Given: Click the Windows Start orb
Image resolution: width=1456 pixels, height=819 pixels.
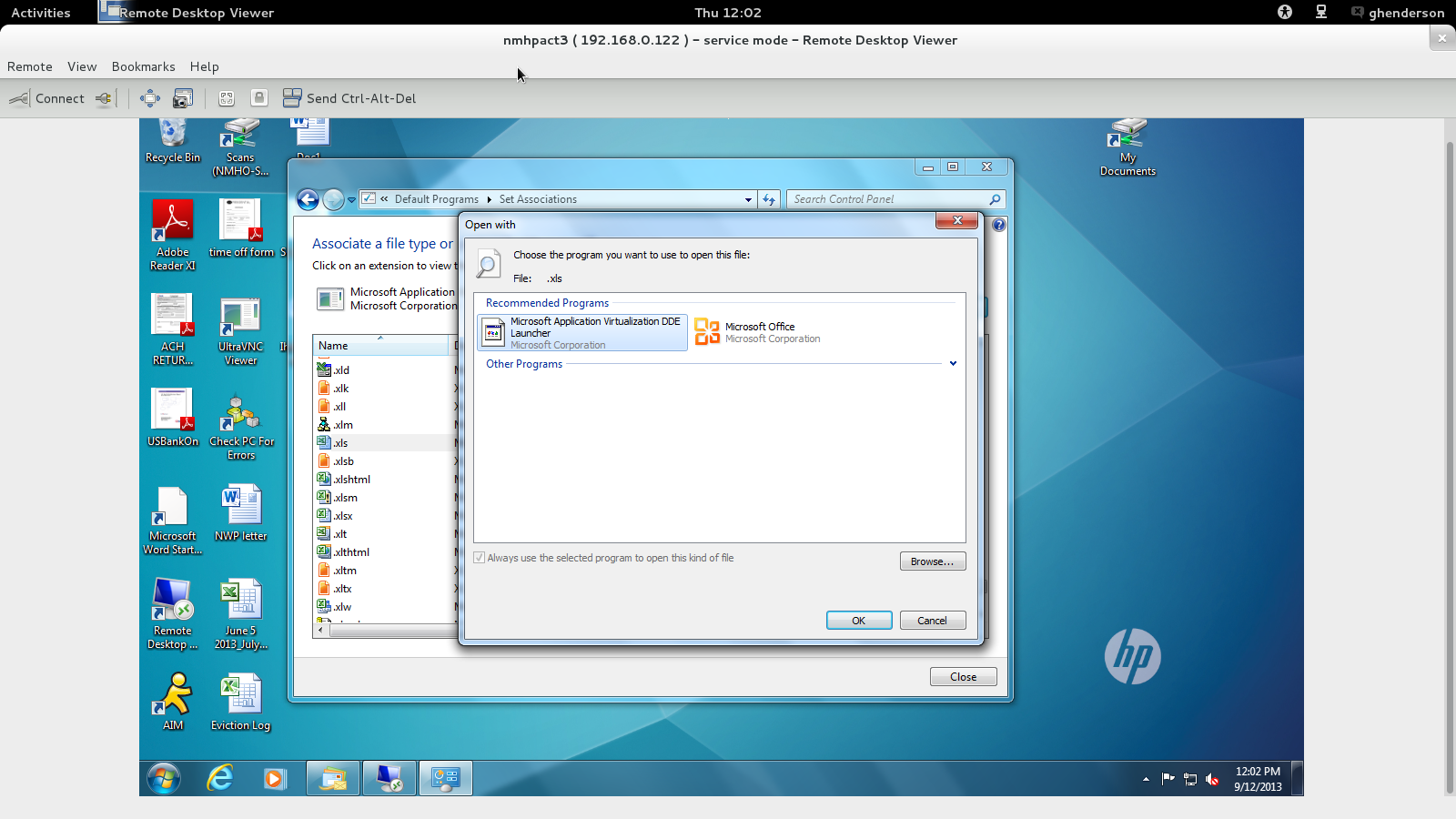Looking at the screenshot, I should [164, 779].
